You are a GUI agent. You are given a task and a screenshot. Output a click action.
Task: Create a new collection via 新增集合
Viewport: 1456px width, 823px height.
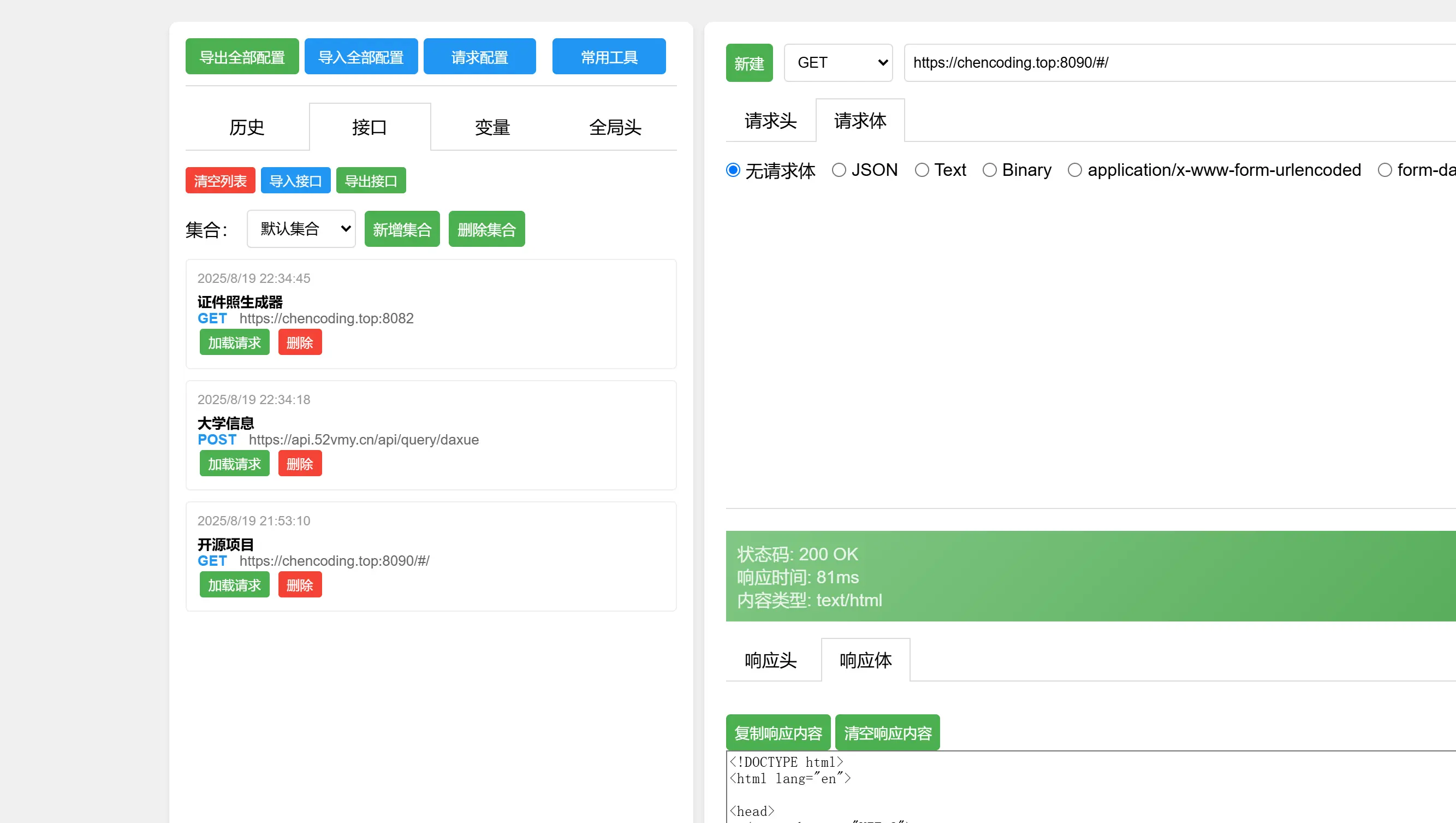402,228
